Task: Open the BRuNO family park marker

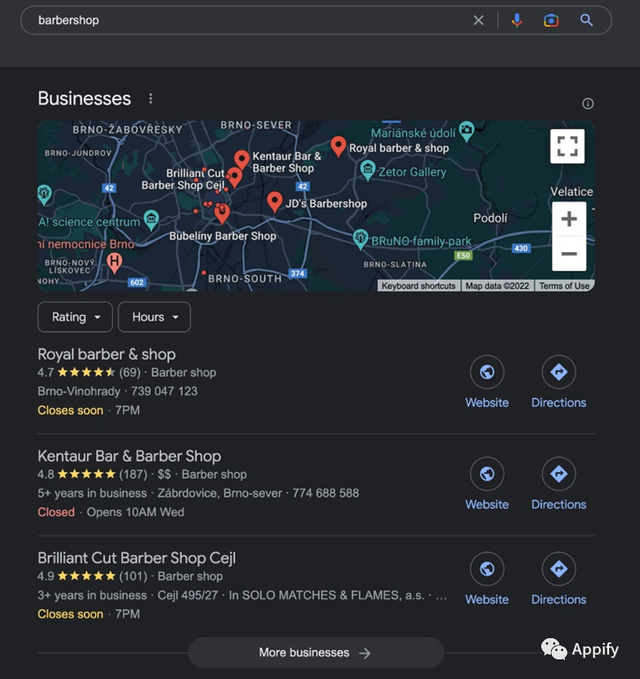Action: [360, 239]
